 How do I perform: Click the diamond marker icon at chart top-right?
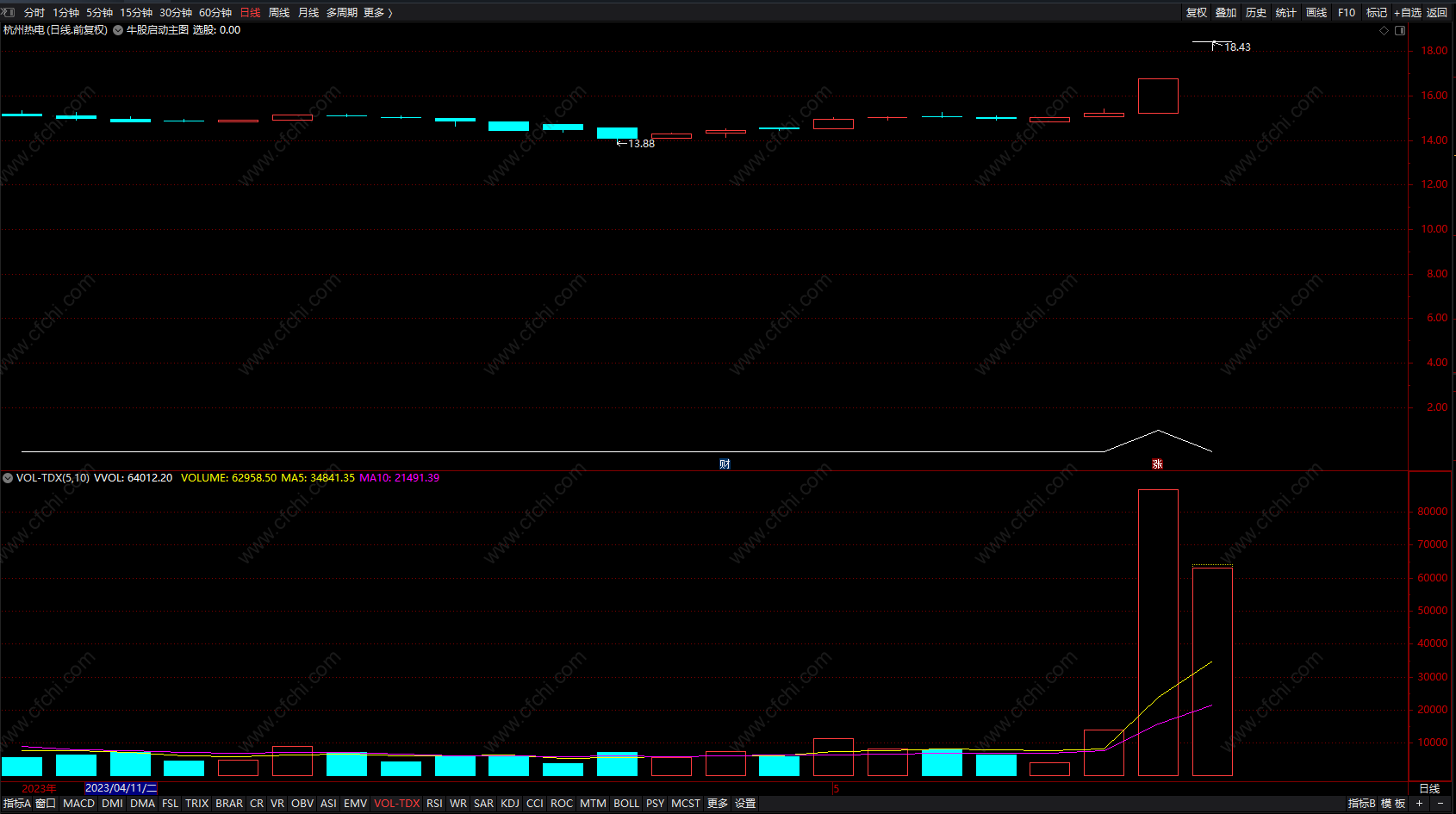[x=1384, y=30]
